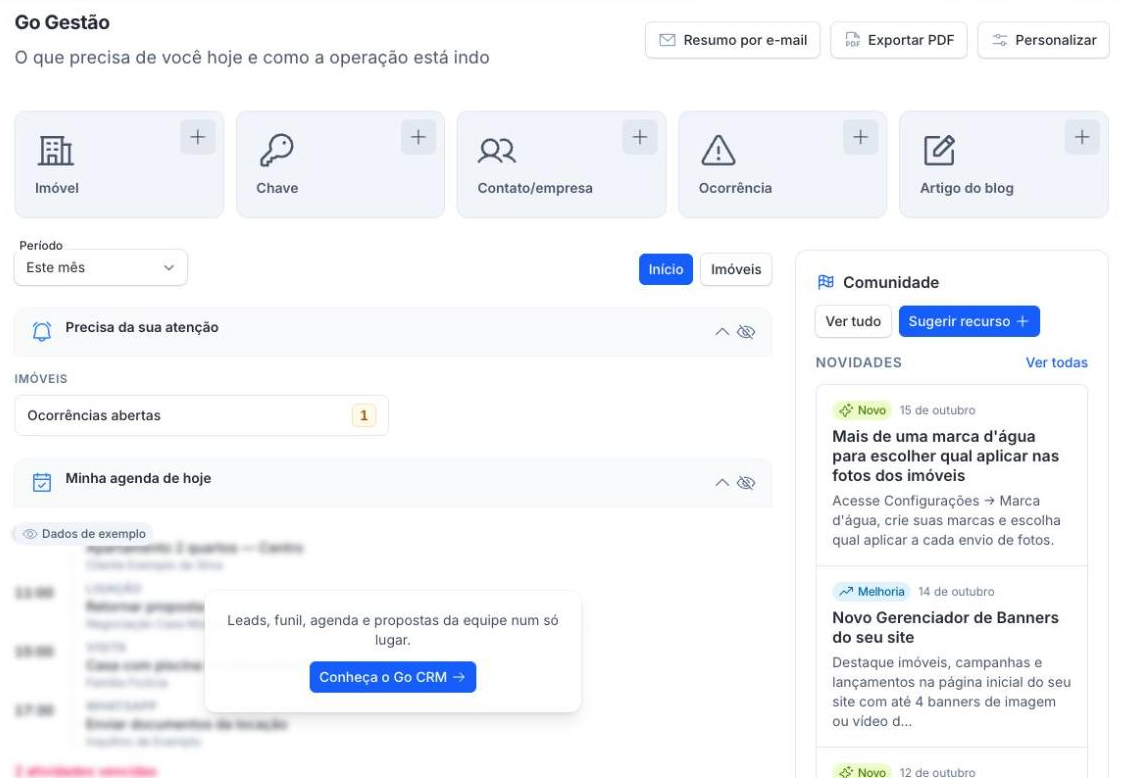Switch to the Imóveis tab
This screenshot has width=1124, height=778.
(736, 269)
